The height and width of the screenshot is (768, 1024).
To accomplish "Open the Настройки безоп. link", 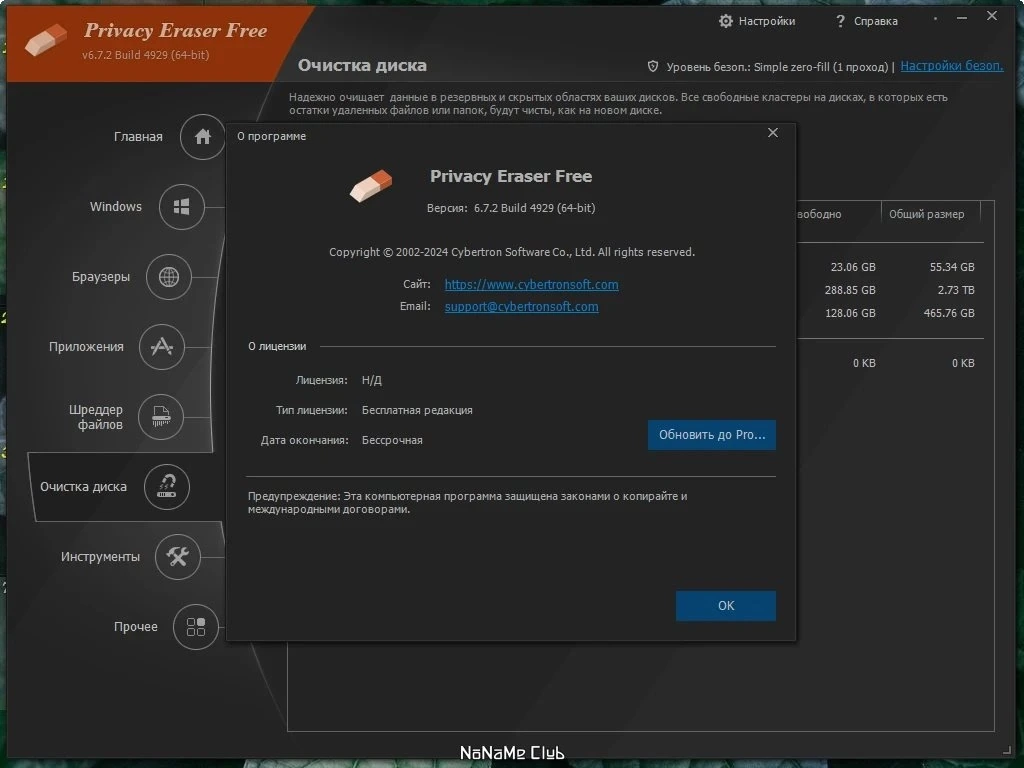I will pyautogui.click(x=952, y=66).
